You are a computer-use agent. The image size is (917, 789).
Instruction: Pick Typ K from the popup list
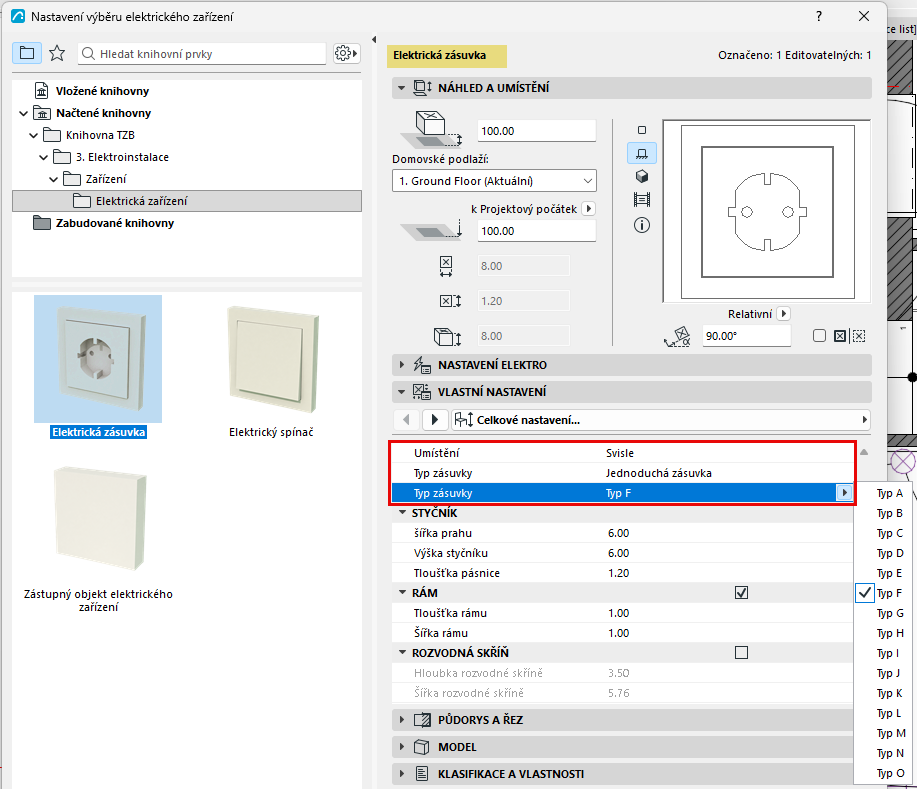889,693
